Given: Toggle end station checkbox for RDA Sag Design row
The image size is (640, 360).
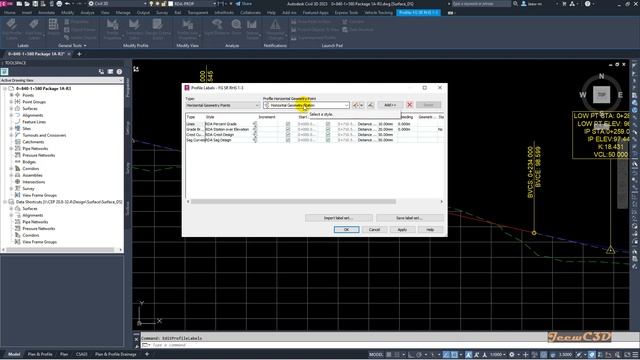Looking at the screenshot, I should [x=328, y=140].
